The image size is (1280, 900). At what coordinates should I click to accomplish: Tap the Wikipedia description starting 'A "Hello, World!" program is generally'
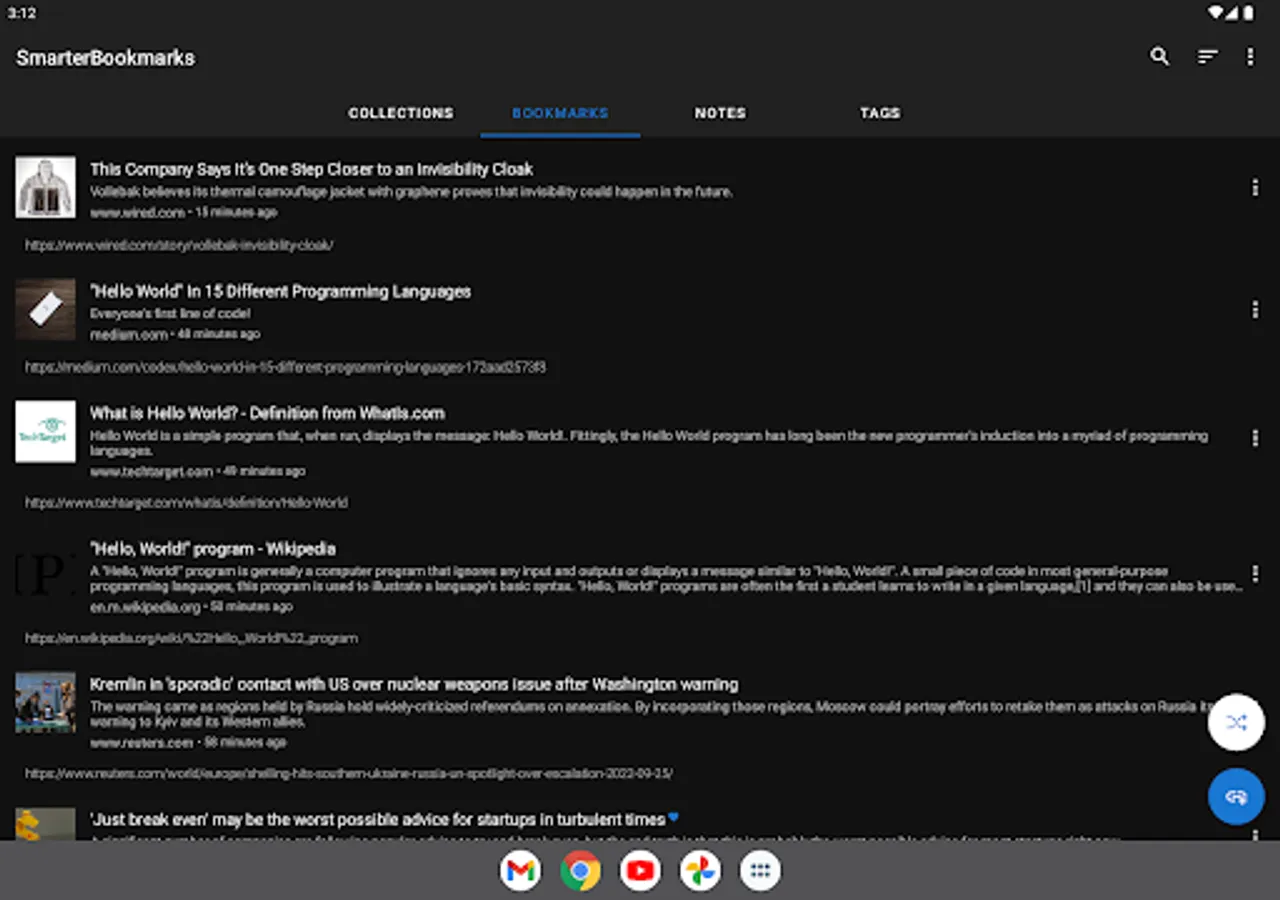pyautogui.click(x=666, y=579)
